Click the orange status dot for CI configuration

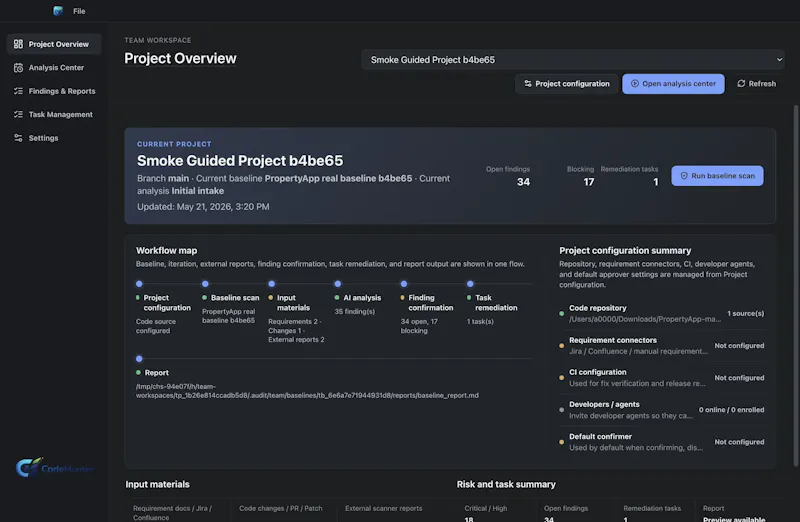(x=562, y=378)
